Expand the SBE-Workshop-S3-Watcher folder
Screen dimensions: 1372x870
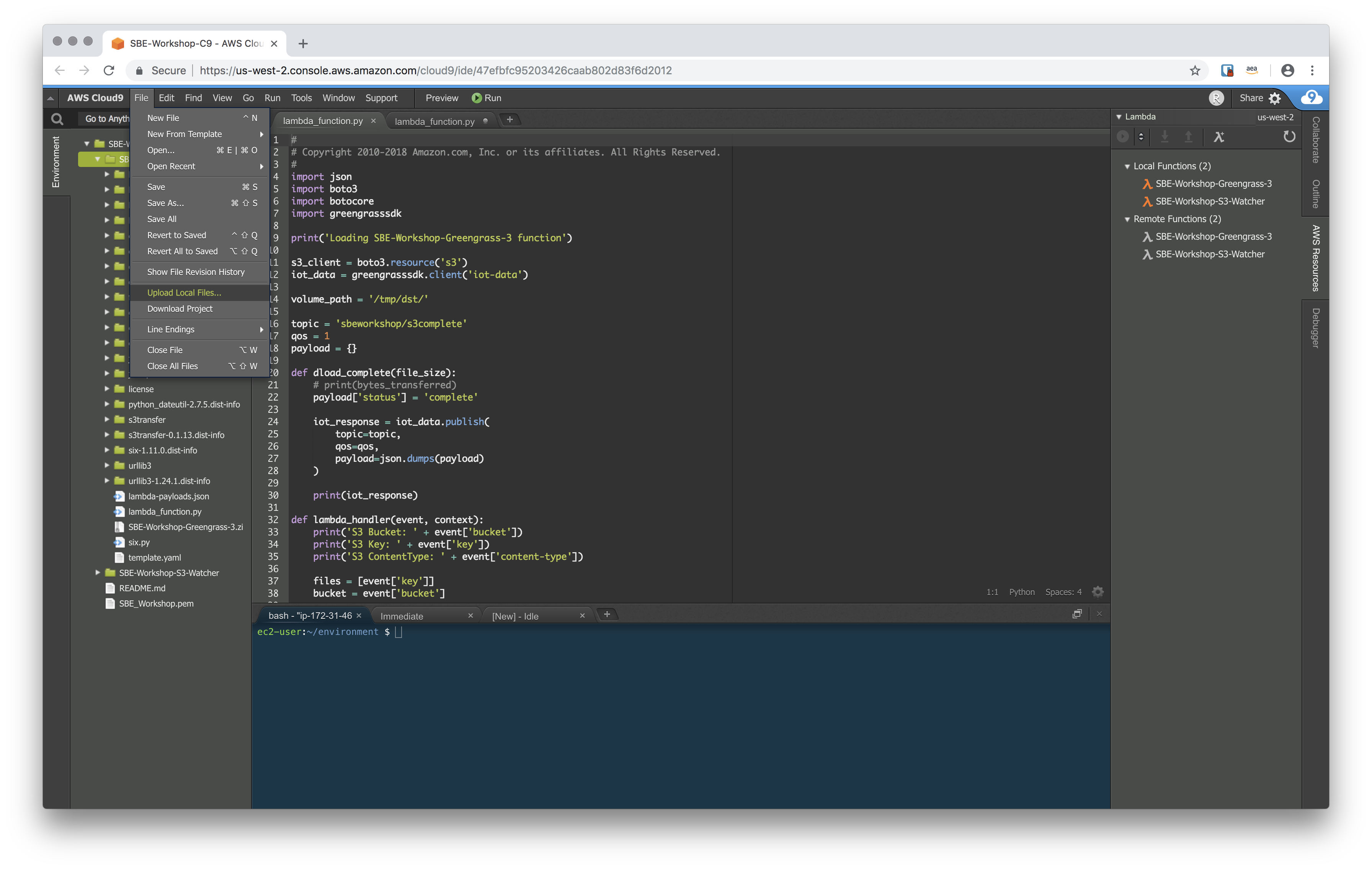tap(98, 572)
